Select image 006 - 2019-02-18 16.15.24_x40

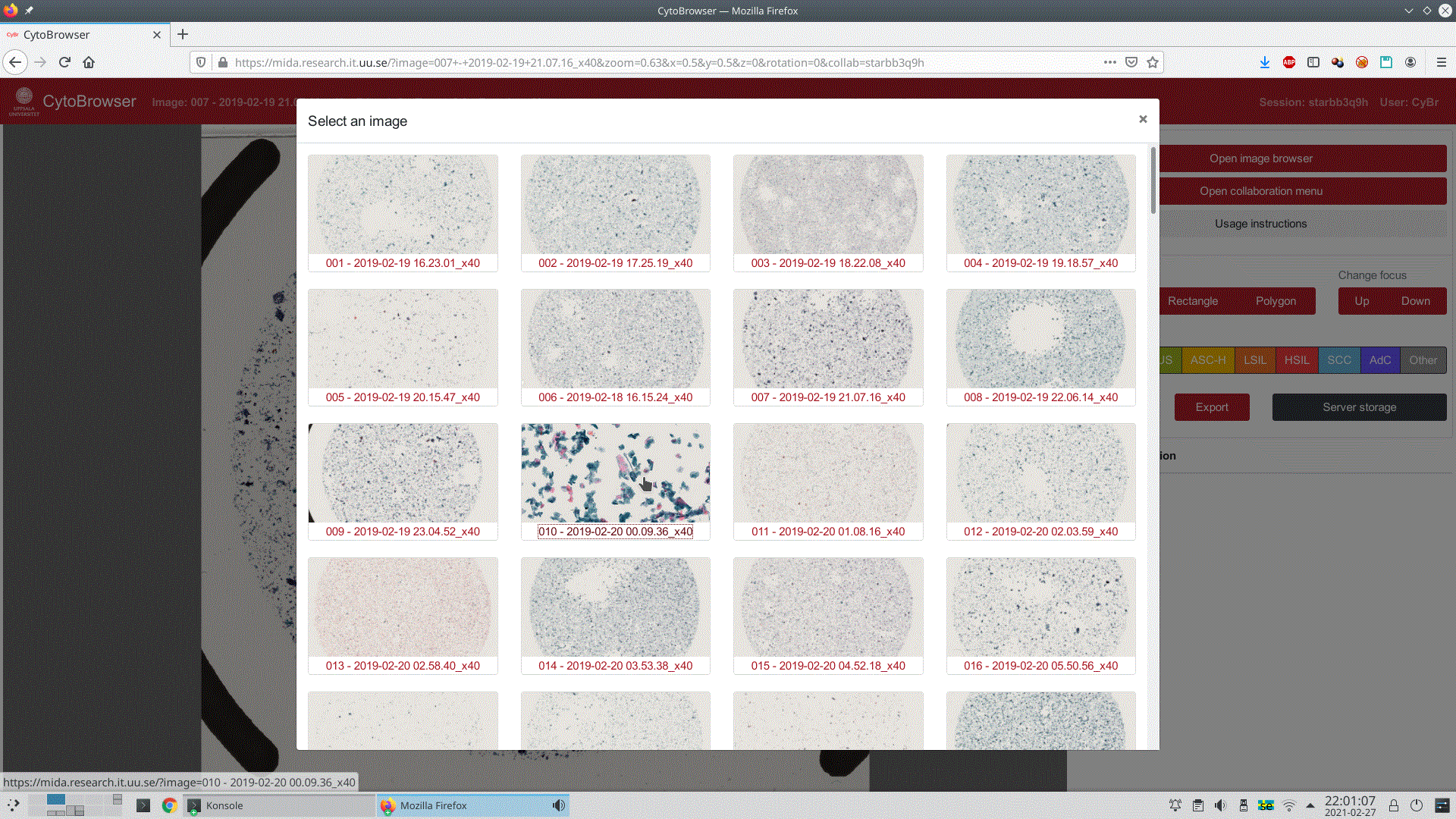pos(616,347)
